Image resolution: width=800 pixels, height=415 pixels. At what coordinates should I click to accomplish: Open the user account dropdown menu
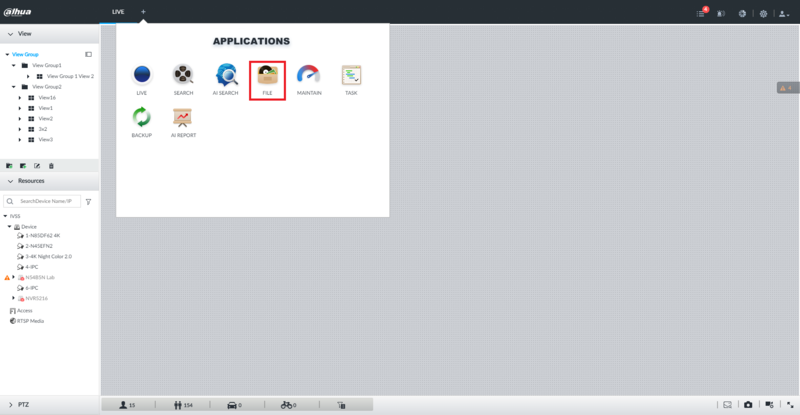tap(784, 14)
